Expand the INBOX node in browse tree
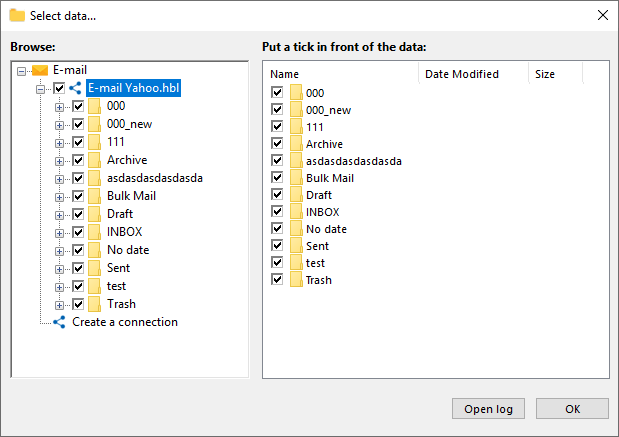 (59, 232)
